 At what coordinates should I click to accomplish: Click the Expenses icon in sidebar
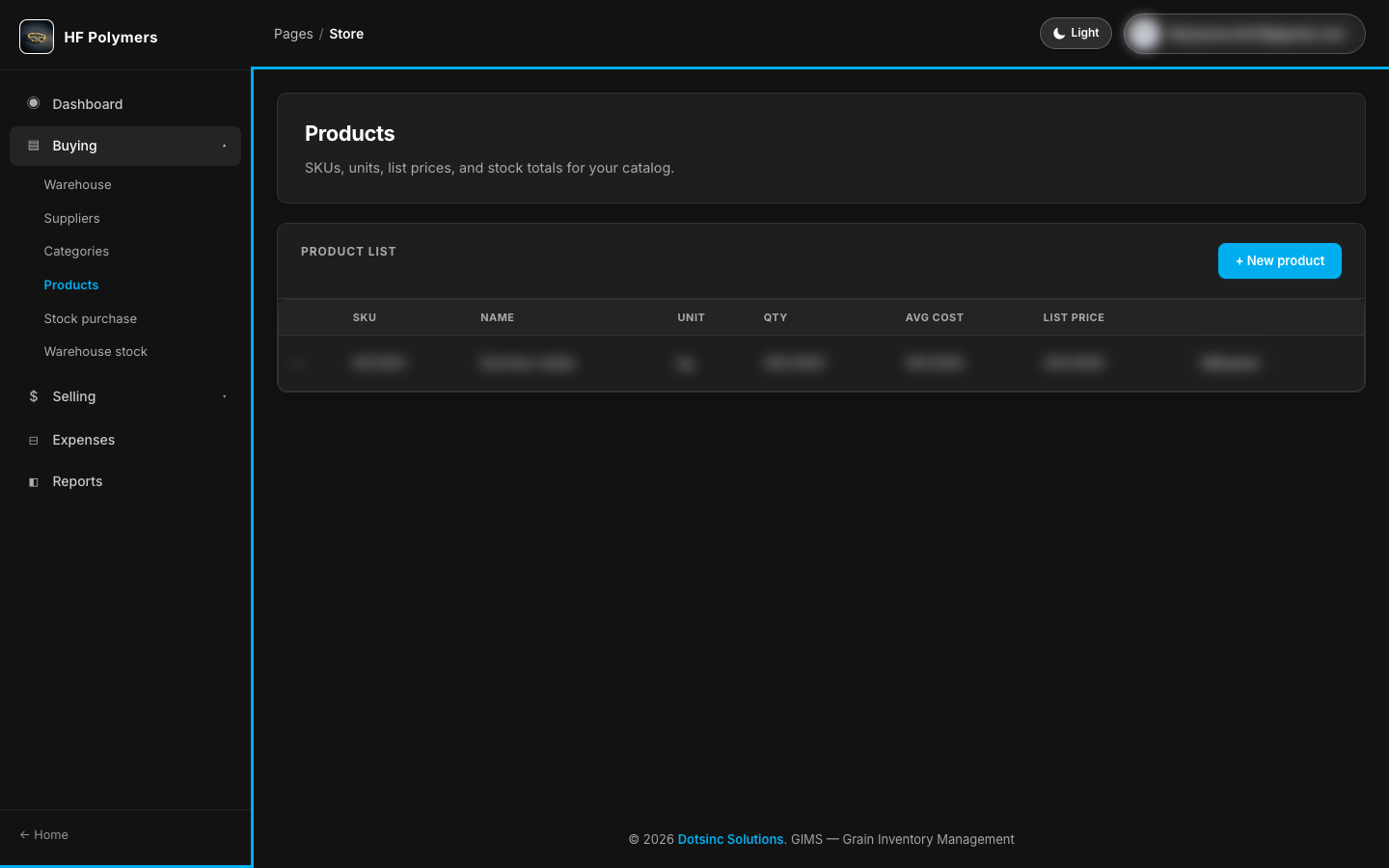click(34, 440)
